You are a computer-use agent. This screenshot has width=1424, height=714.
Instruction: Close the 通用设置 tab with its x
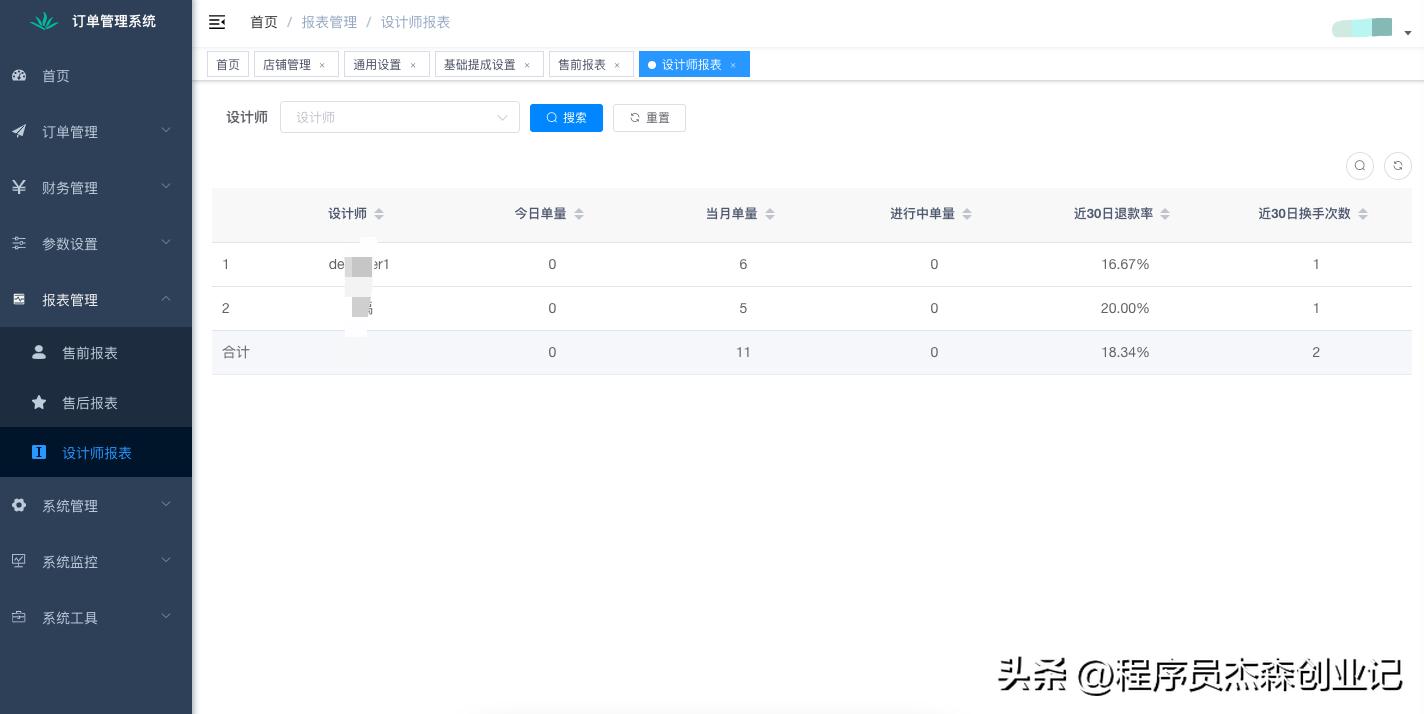pos(413,65)
